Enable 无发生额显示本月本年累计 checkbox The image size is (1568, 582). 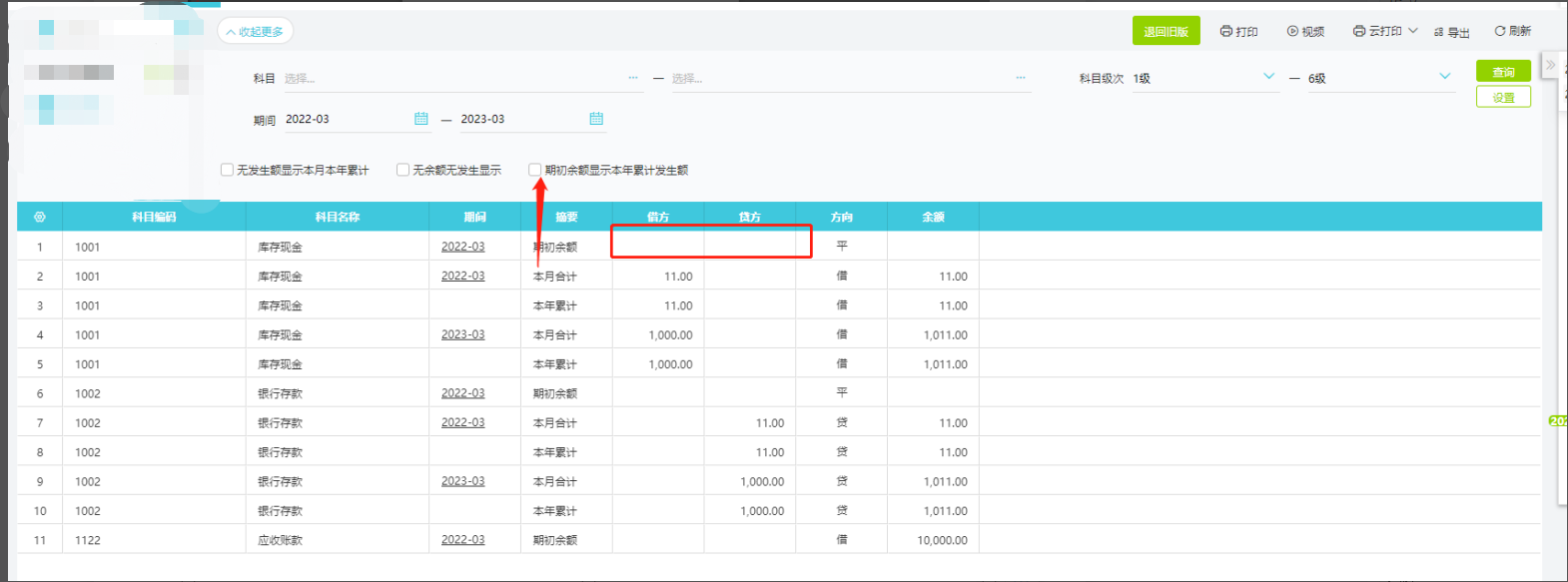228,170
